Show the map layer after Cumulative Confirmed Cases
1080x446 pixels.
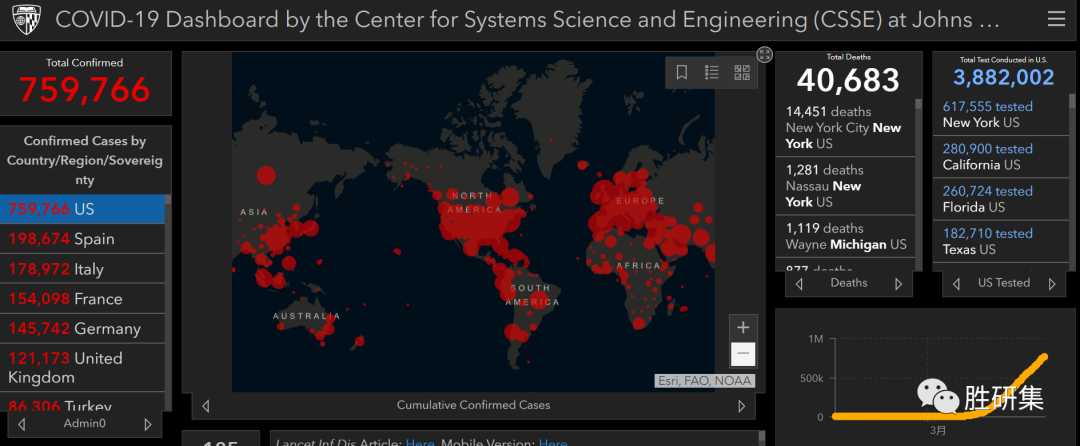click(x=742, y=406)
